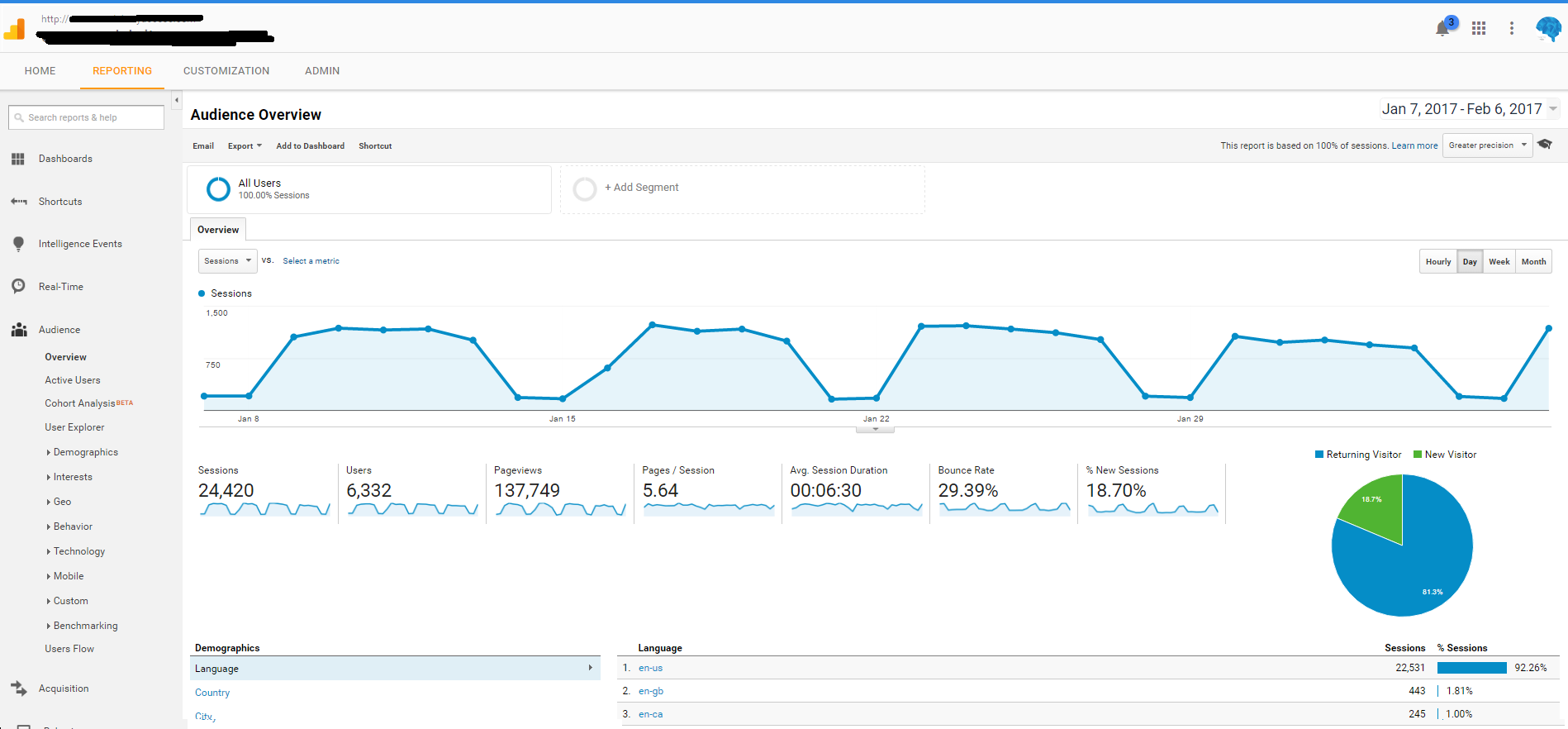Image resolution: width=1568 pixels, height=729 pixels.
Task: Click the Dashboards grid icon
Action: (x=18, y=159)
